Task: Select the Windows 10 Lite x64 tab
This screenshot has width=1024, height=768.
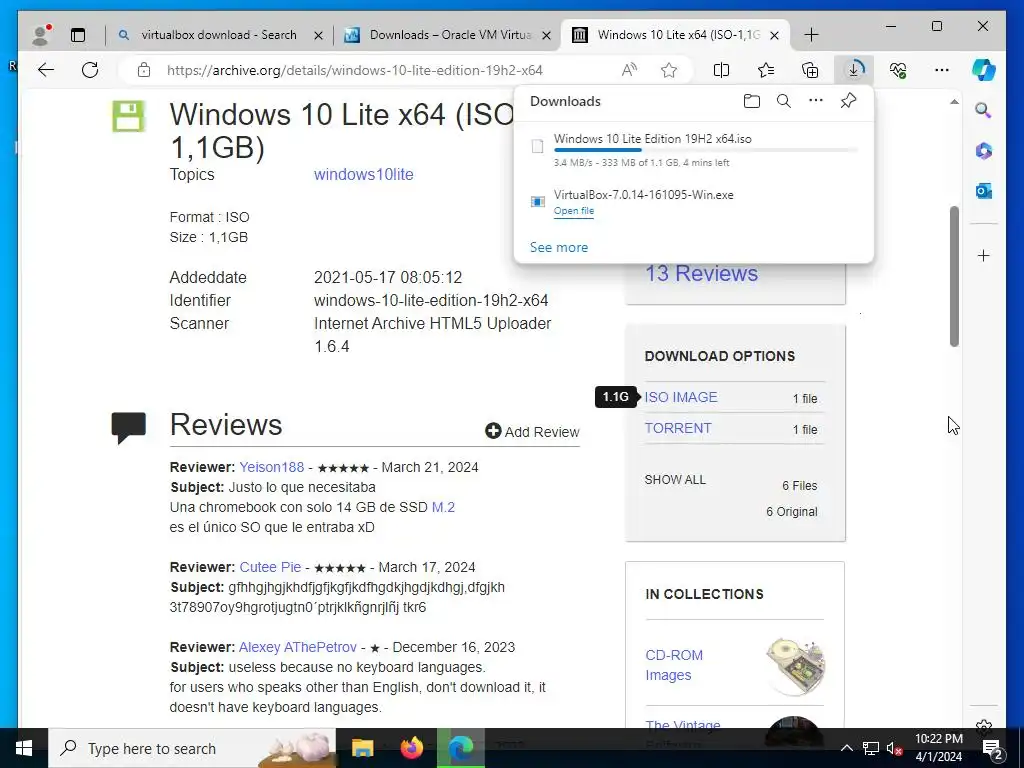Action: tap(676, 35)
